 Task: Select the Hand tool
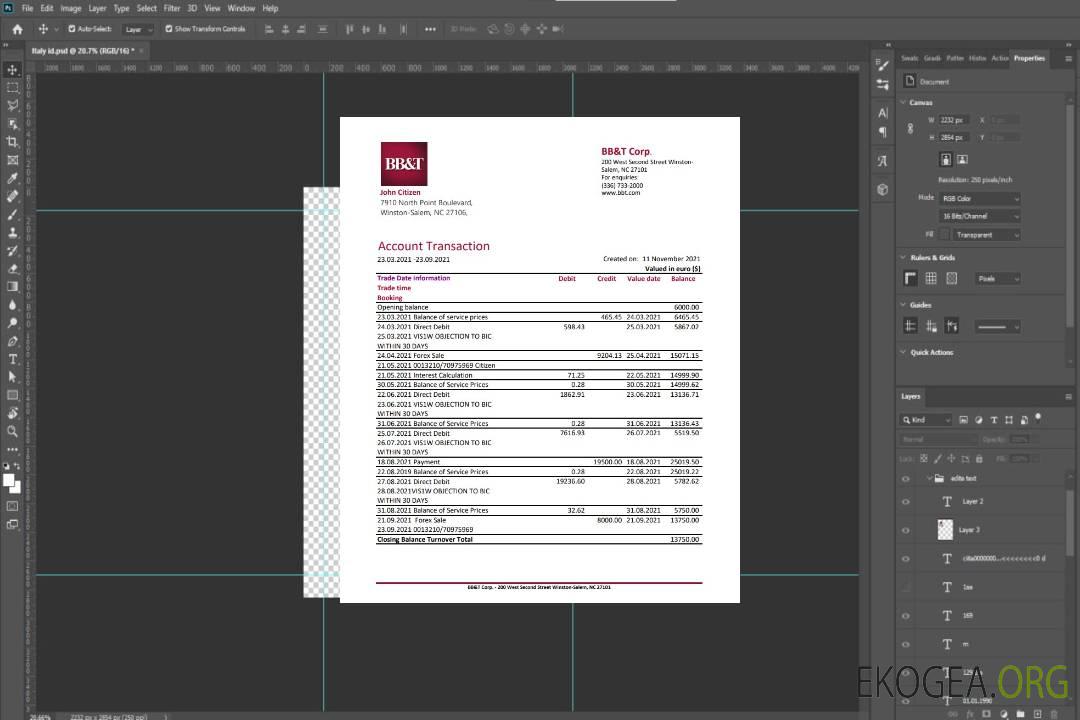(12, 413)
